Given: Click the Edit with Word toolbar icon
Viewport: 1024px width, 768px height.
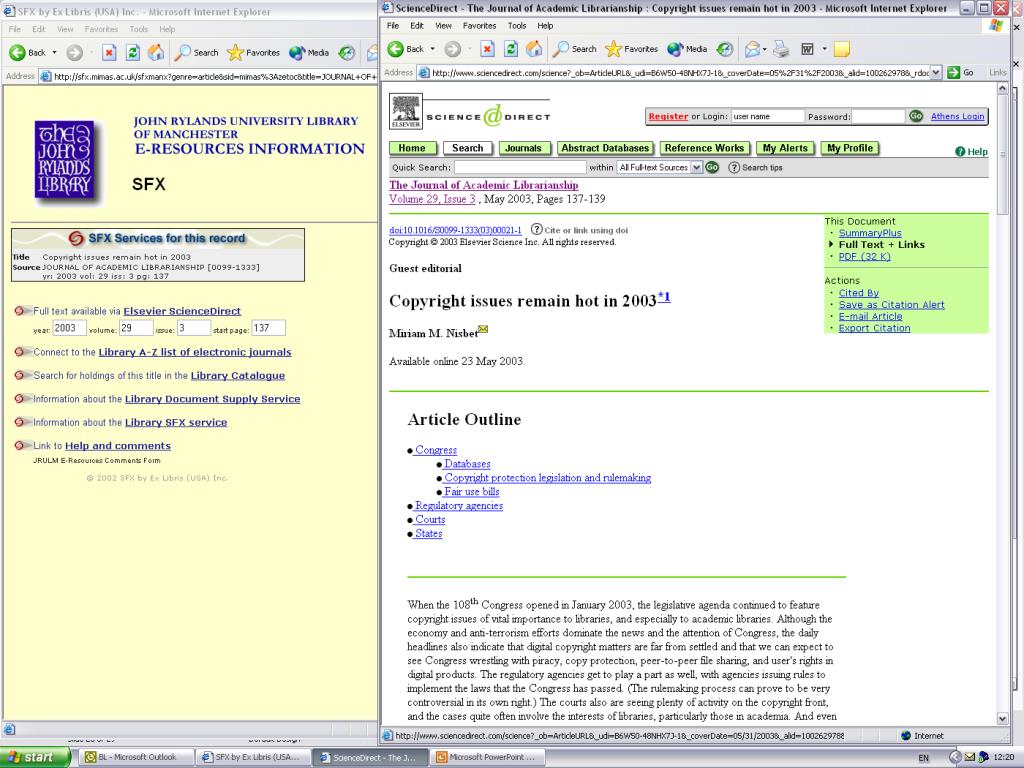Looking at the screenshot, I should (807, 49).
